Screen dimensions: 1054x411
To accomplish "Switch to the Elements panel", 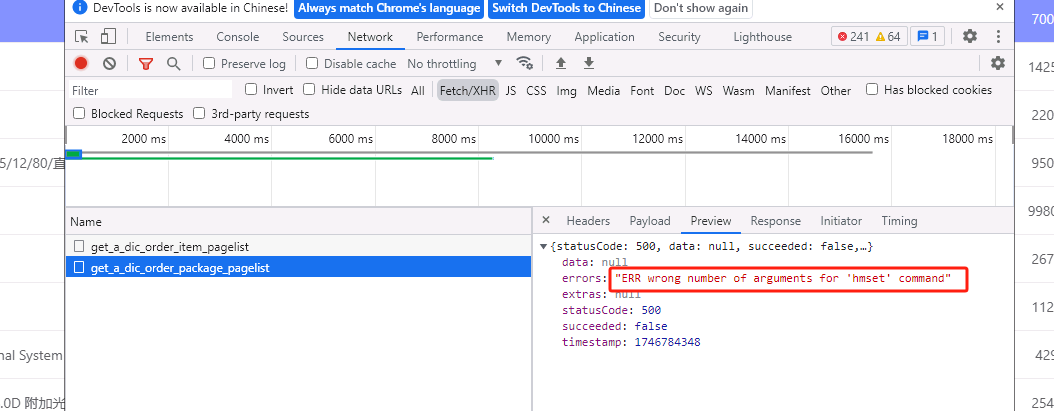I will click(x=169, y=37).
